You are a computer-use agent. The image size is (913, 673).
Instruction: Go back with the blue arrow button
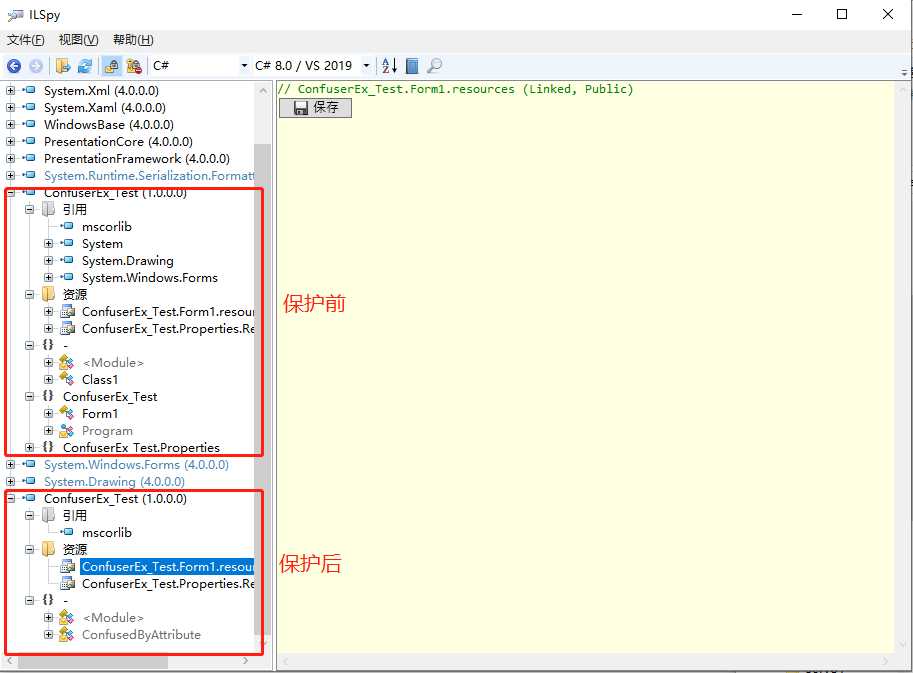click(x=14, y=66)
